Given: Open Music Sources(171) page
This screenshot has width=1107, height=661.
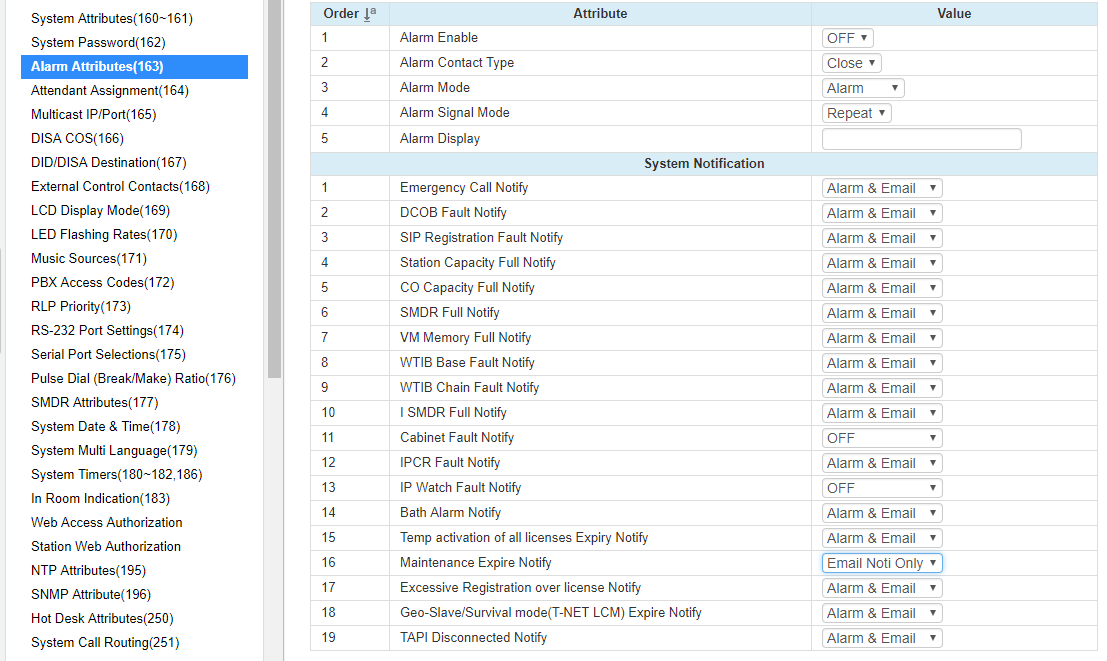Looking at the screenshot, I should (88, 259).
